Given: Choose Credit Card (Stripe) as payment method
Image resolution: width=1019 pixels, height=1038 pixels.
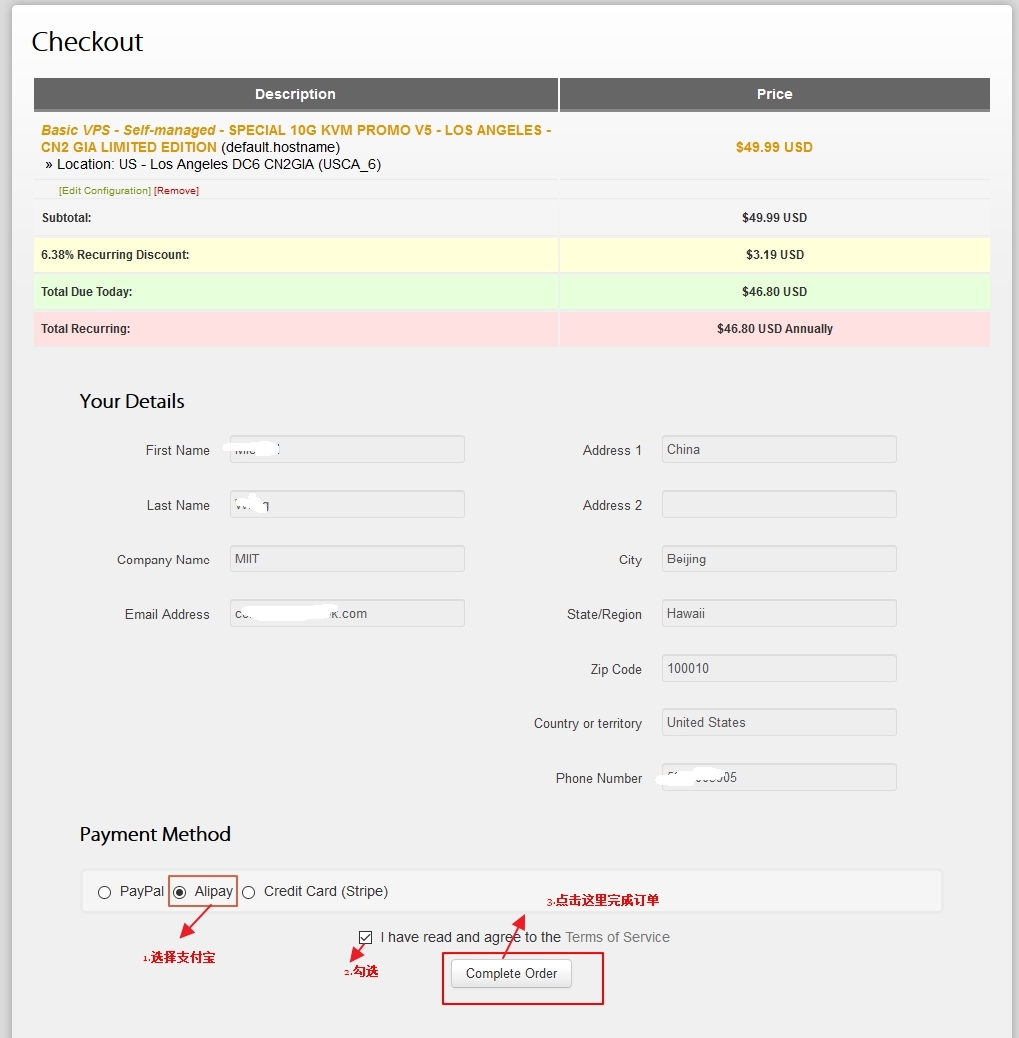Looking at the screenshot, I should (x=247, y=892).
